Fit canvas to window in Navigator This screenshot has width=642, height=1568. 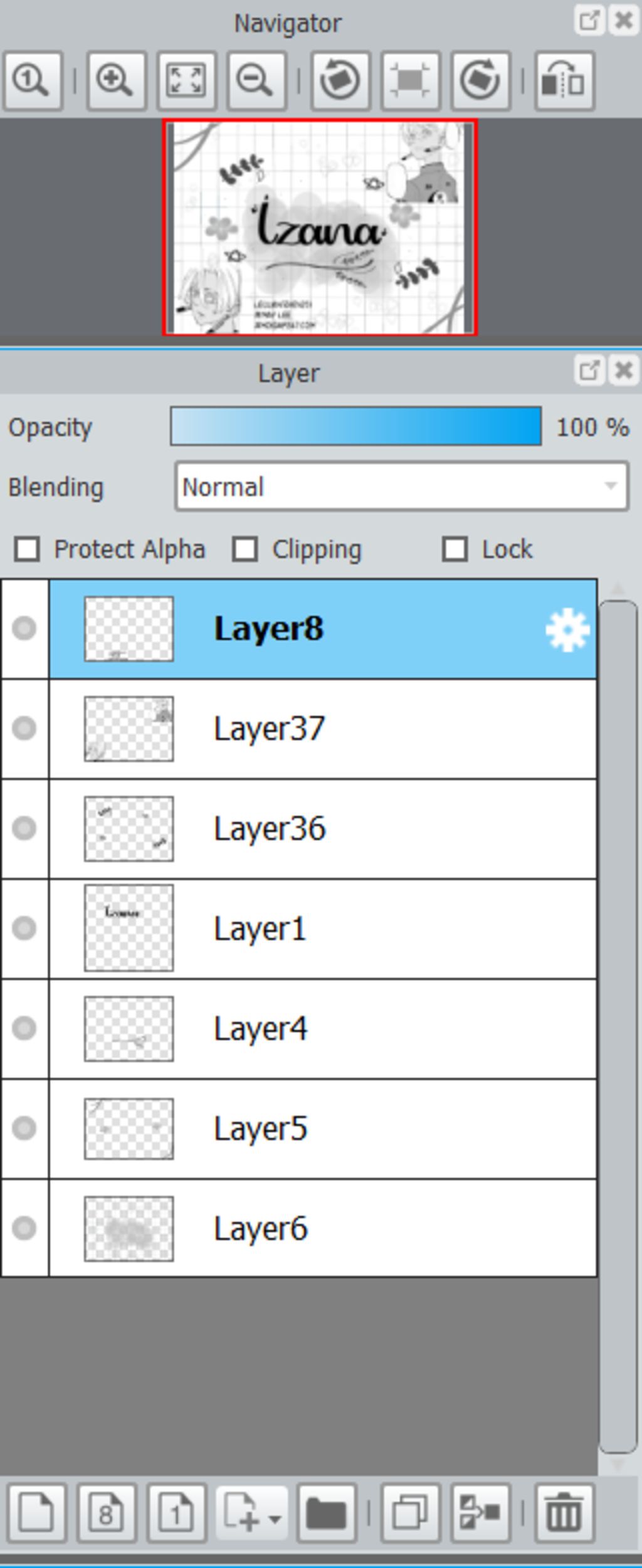(187, 82)
